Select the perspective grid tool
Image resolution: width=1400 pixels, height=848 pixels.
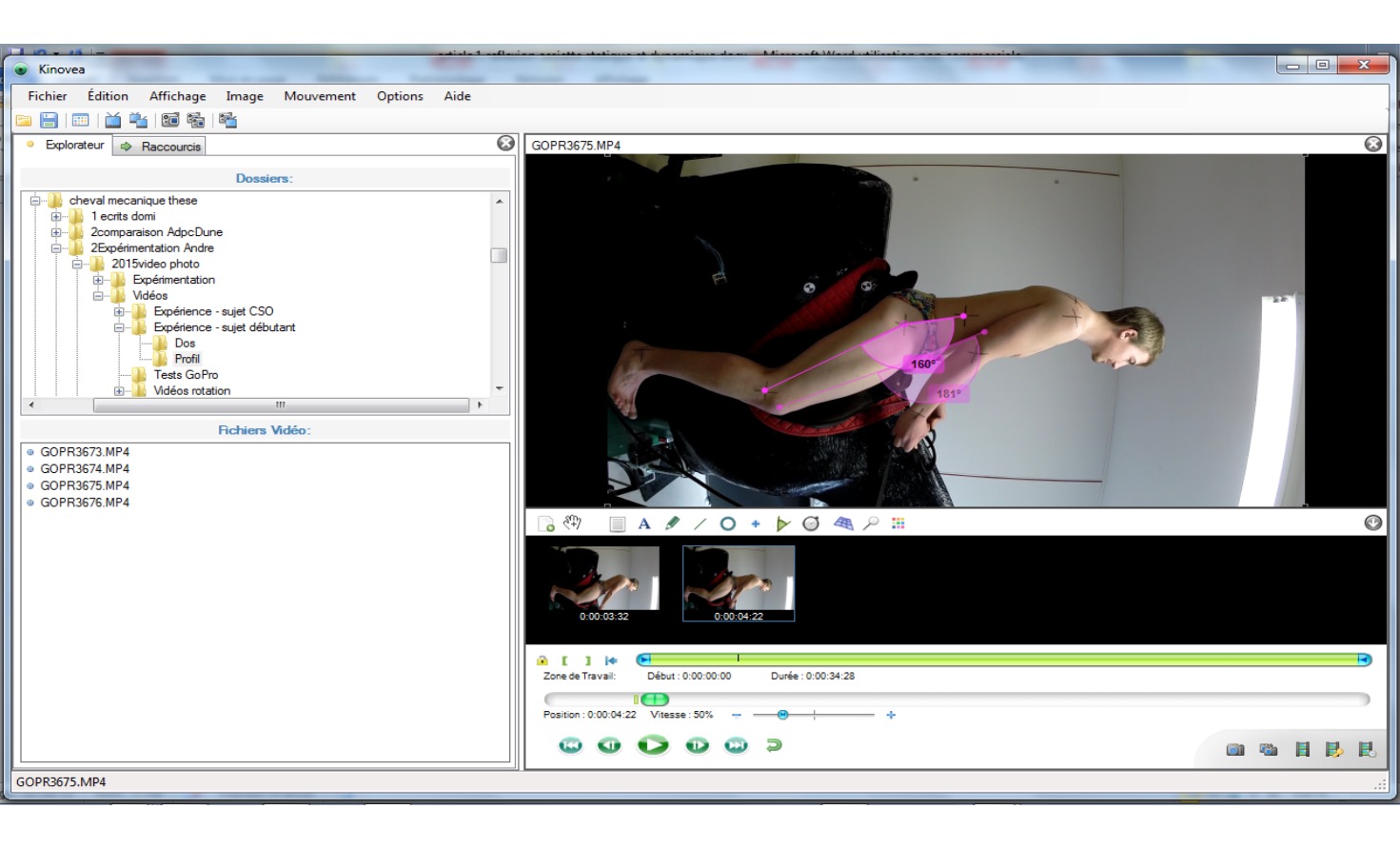tap(843, 523)
